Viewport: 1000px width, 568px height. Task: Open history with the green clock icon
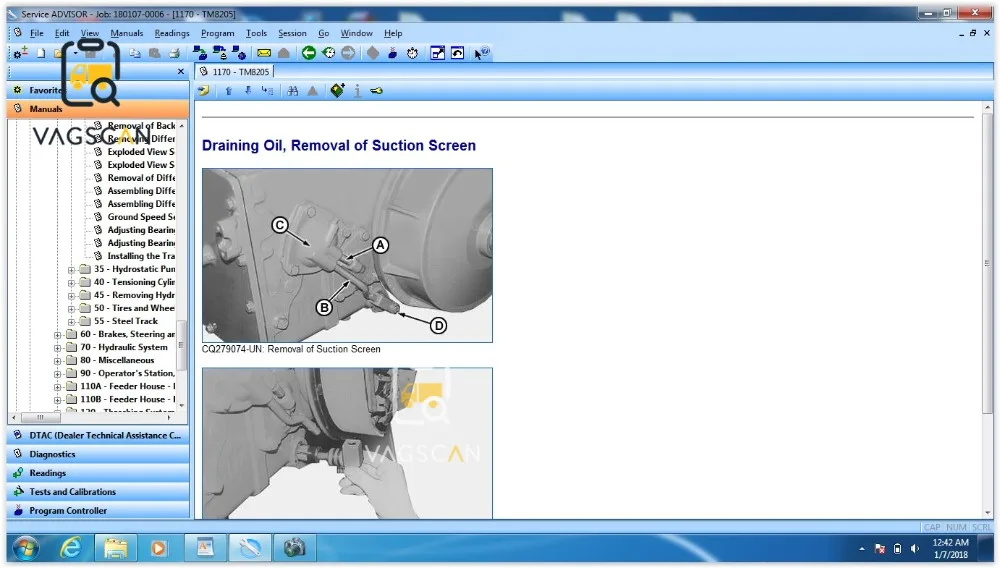click(x=328, y=53)
